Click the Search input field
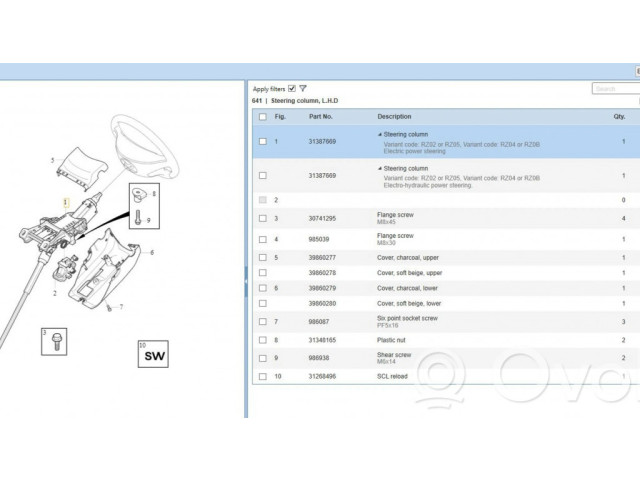This screenshot has height=480, width=640. click(615, 89)
